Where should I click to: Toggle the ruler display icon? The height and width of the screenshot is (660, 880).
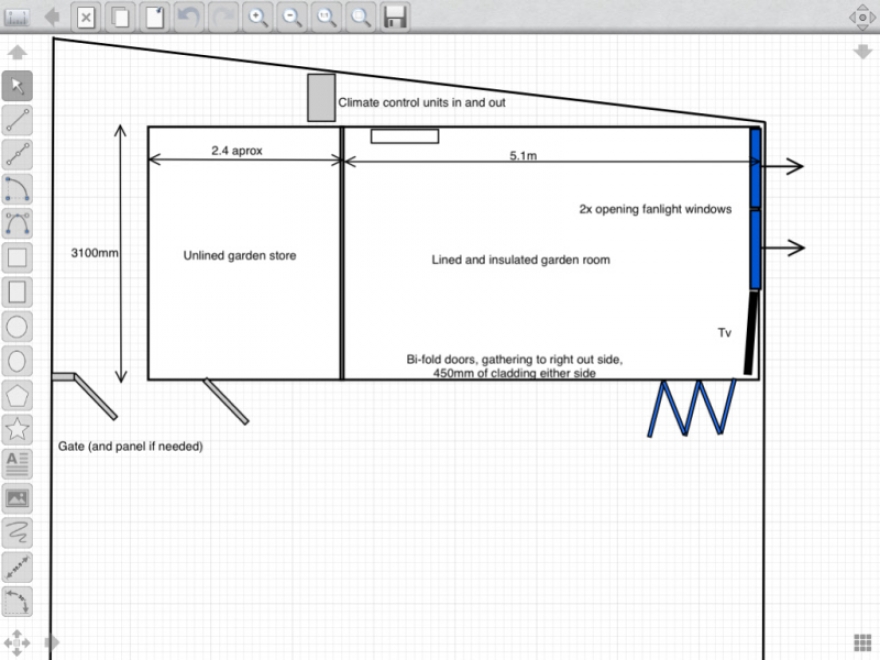tap(17, 17)
